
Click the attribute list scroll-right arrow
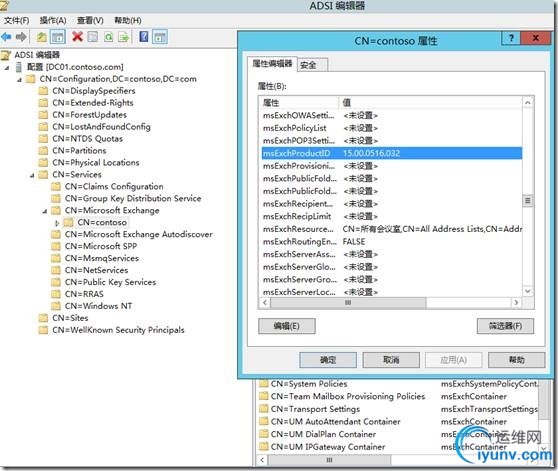(x=516, y=303)
